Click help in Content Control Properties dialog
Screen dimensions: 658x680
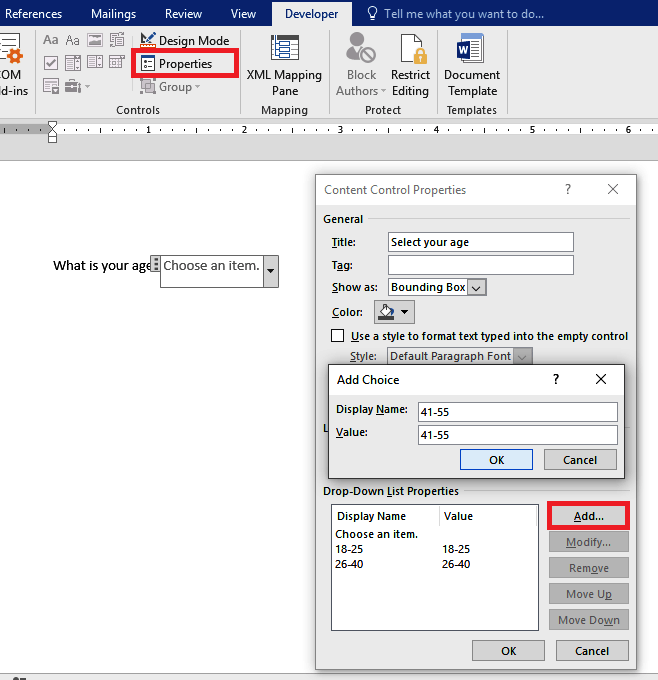click(x=568, y=189)
